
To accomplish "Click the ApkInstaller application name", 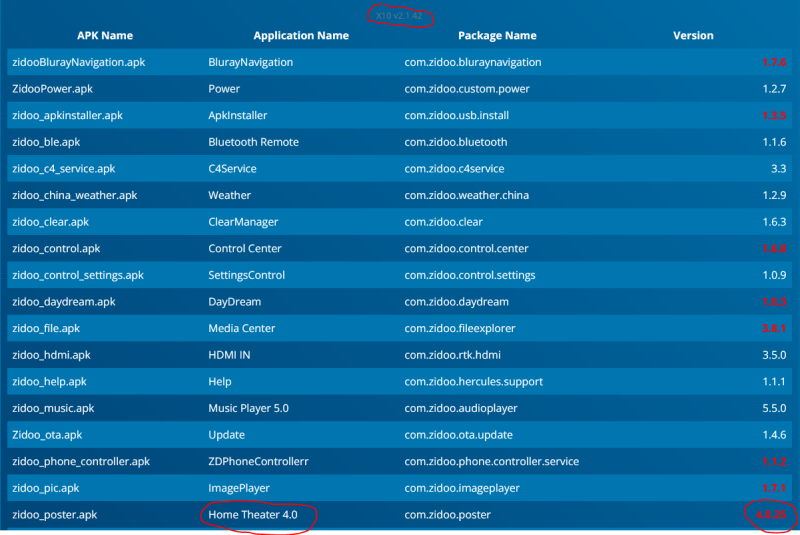I will tap(237, 115).
